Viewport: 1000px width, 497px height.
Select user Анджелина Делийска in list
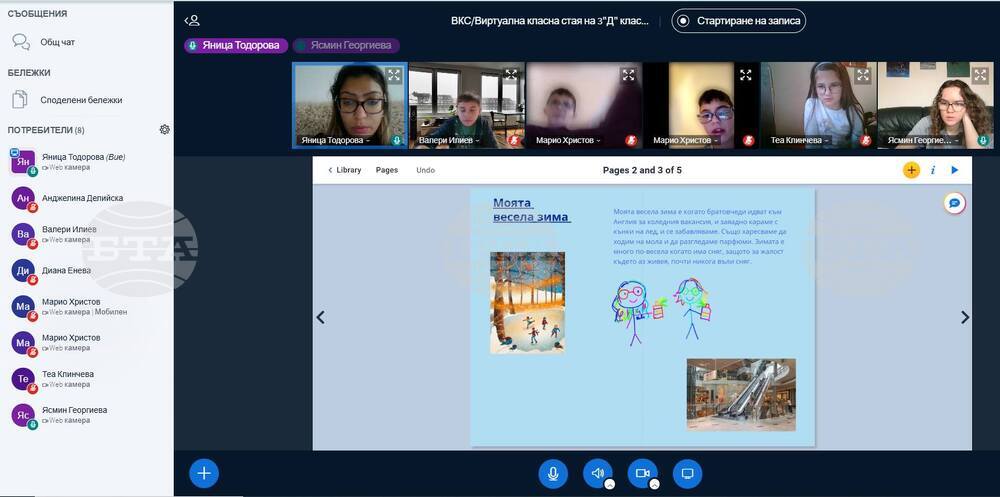click(82, 198)
